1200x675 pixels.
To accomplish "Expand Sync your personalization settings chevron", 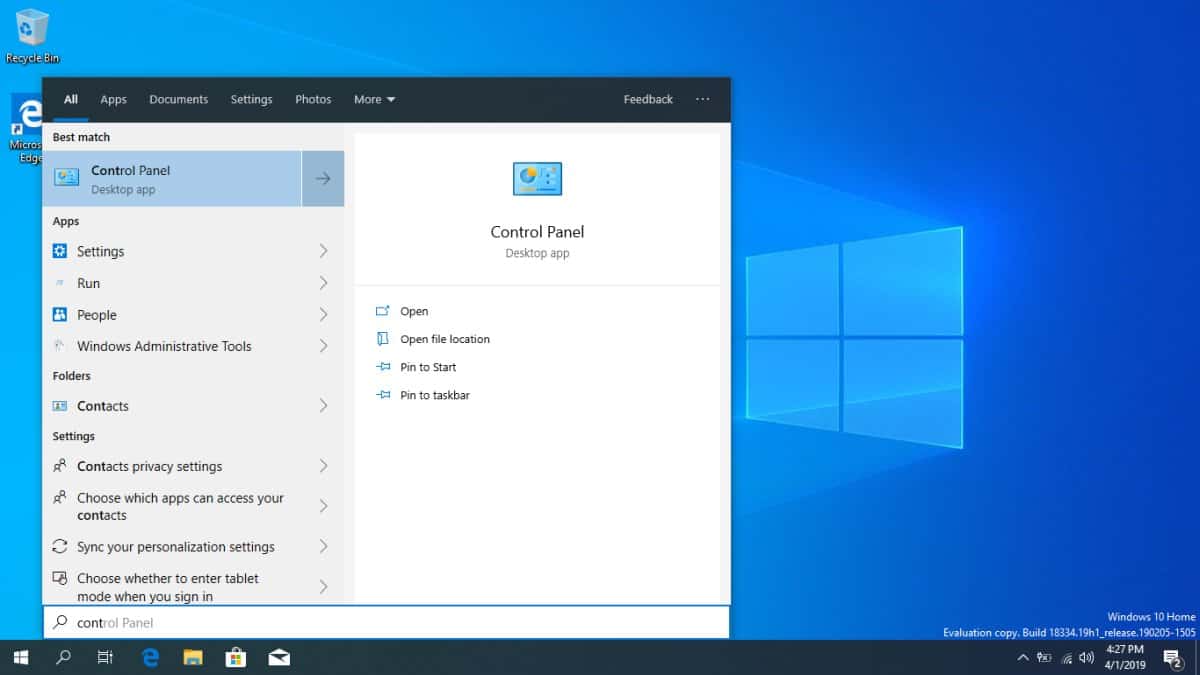I will (x=323, y=547).
